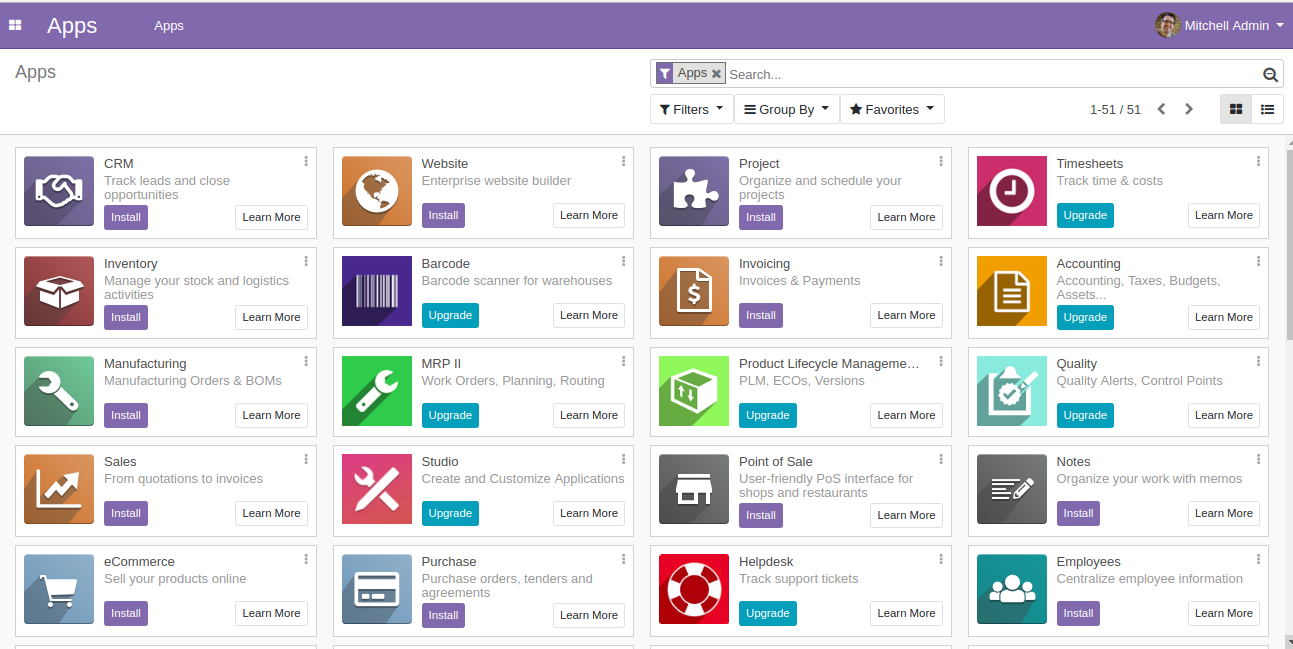
Task: Open the Mitchell Admin user menu
Action: point(1220,25)
